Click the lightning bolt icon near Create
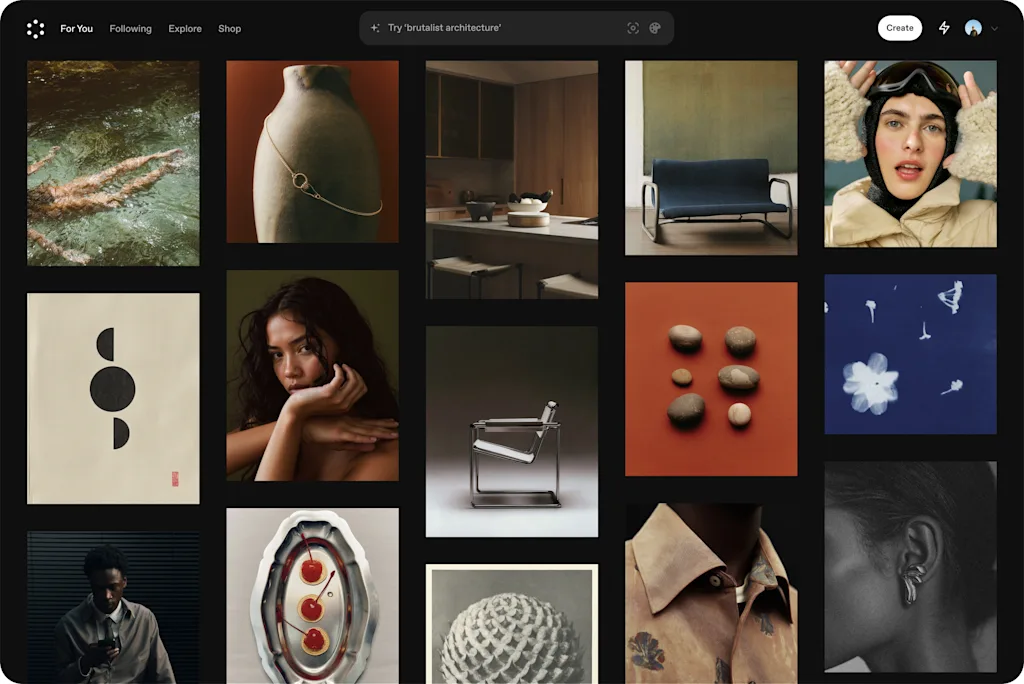The width and height of the screenshot is (1024, 684). (x=944, y=28)
